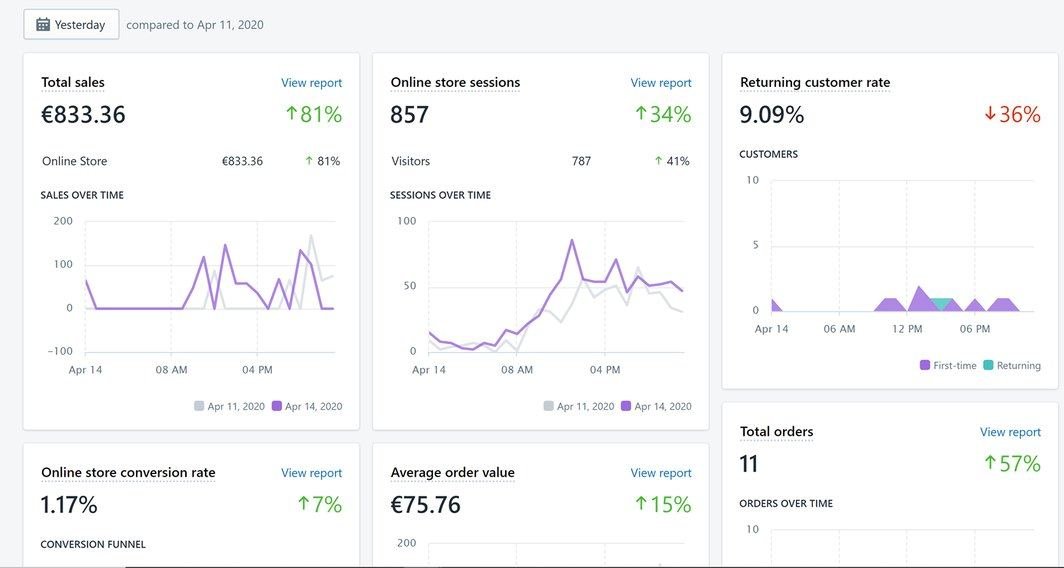This screenshot has width=1064, height=568.
Task: Click the 57% orders increase indicator
Action: coord(1012,464)
